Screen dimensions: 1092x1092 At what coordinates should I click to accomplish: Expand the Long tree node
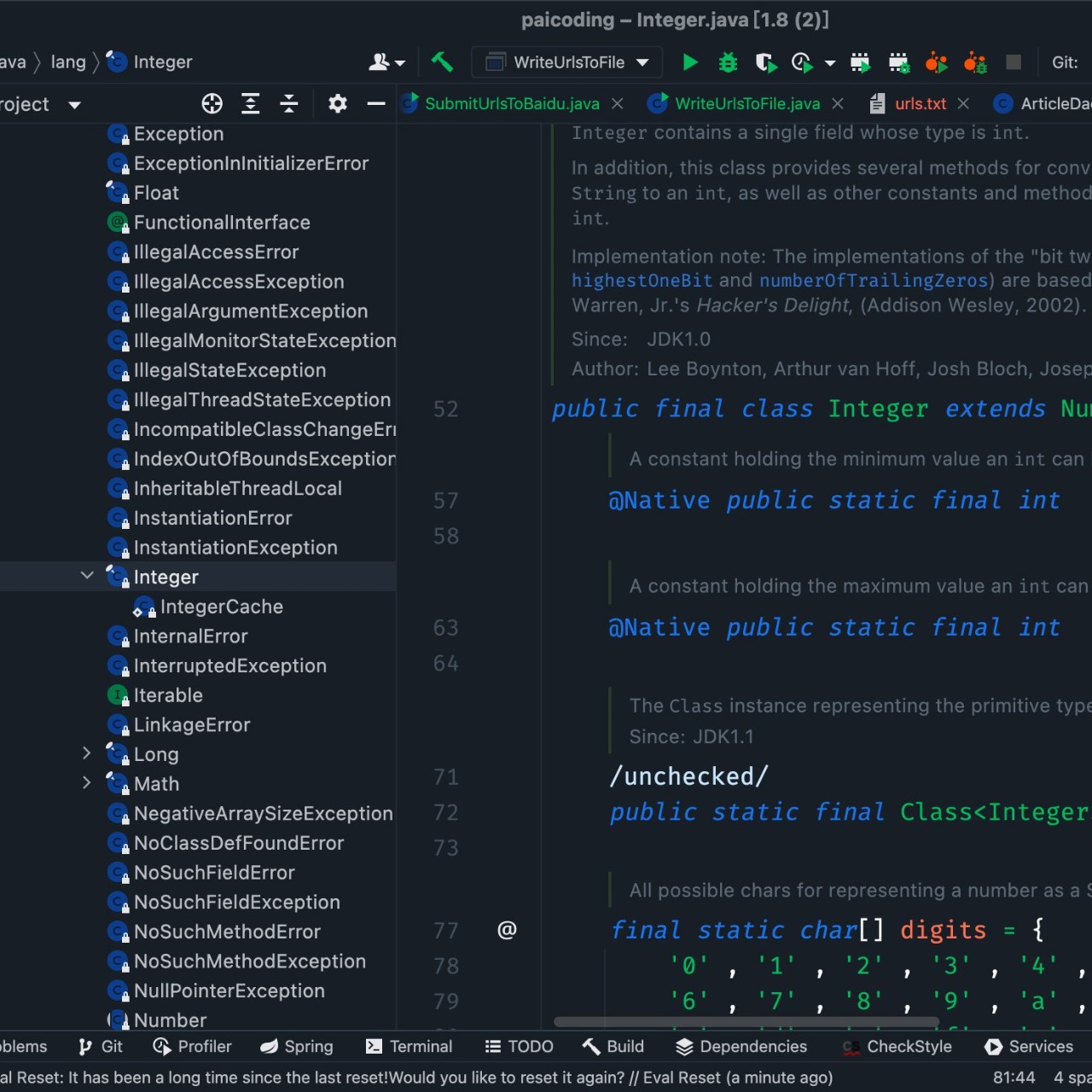(87, 753)
